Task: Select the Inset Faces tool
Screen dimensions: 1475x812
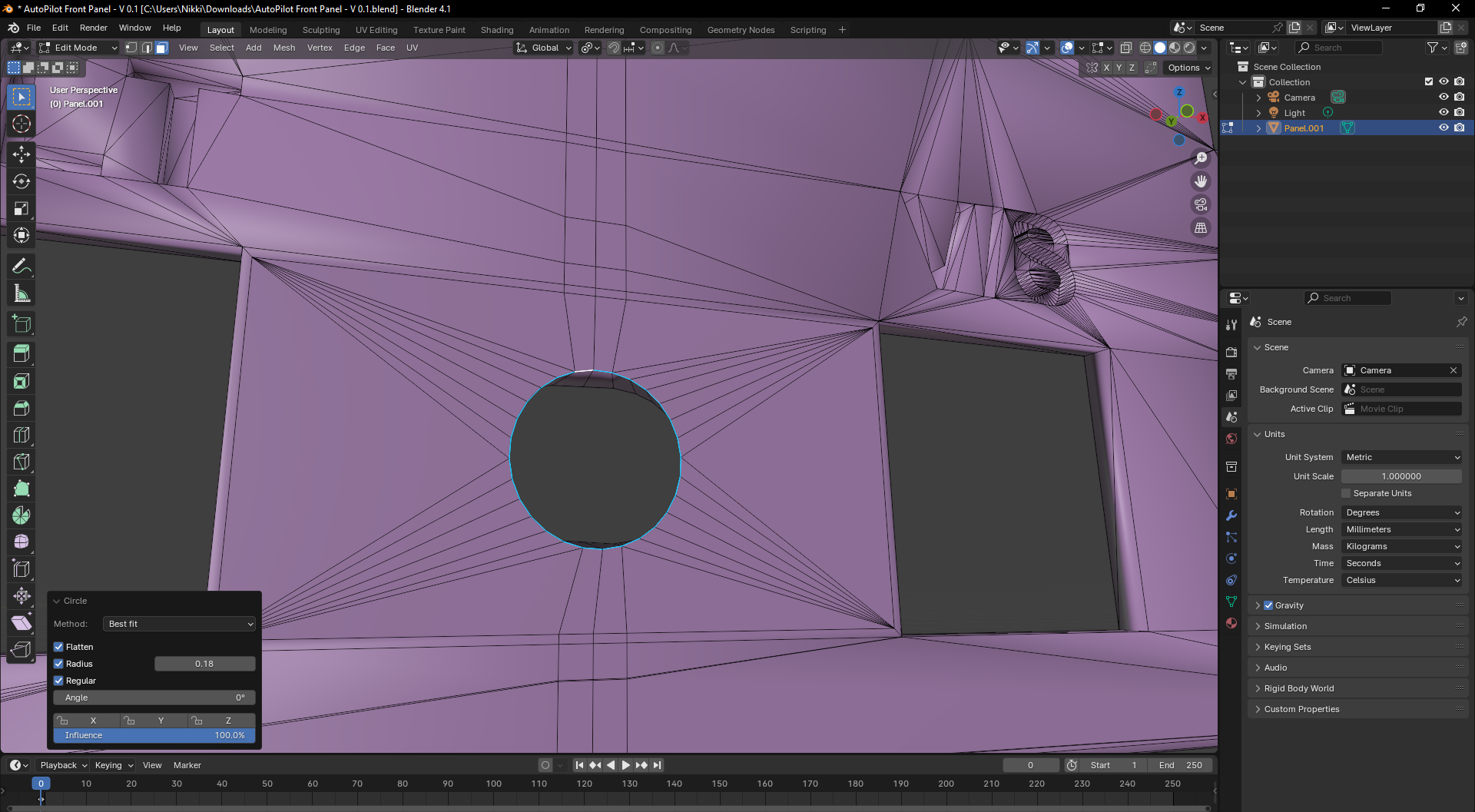Action: (22, 381)
